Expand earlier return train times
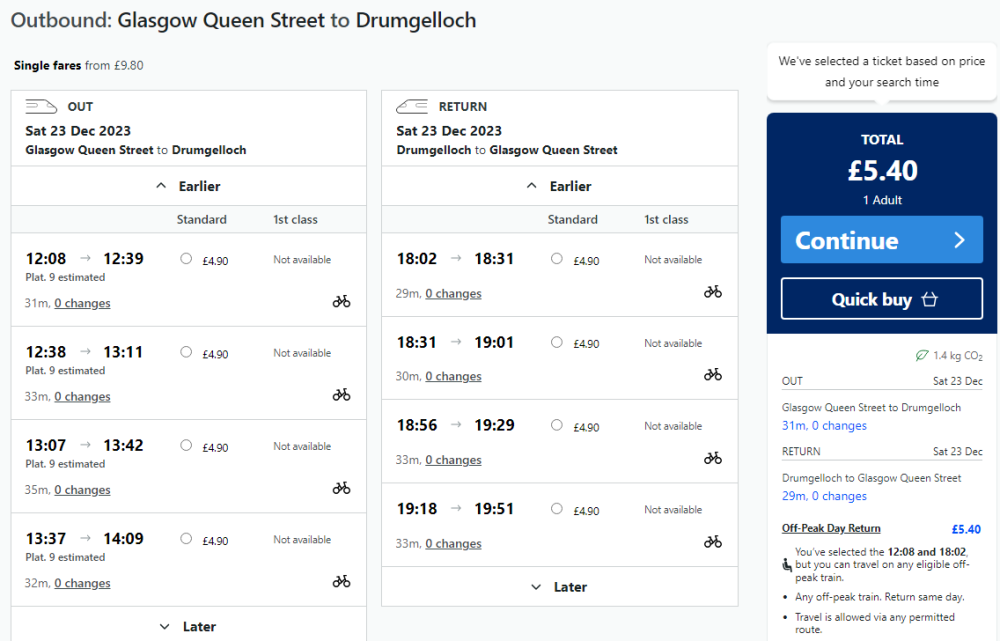 (x=559, y=186)
